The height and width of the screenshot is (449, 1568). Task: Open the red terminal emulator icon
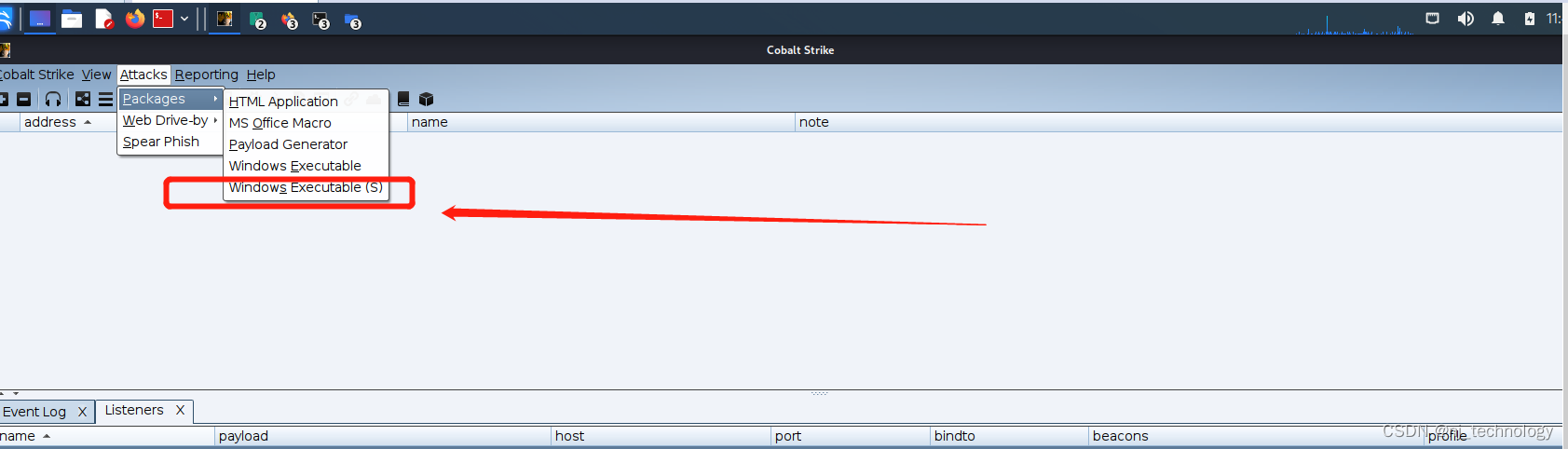(x=163, y=19)
